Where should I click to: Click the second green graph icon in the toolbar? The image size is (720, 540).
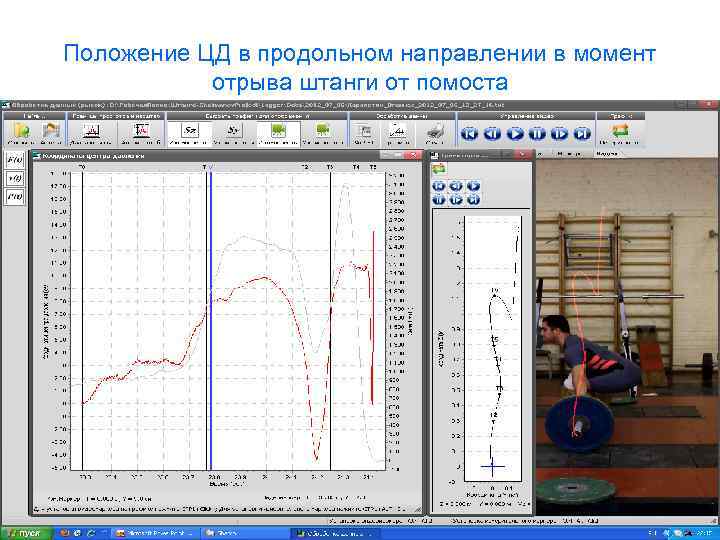pyautogui.click(x=323, y=131)
